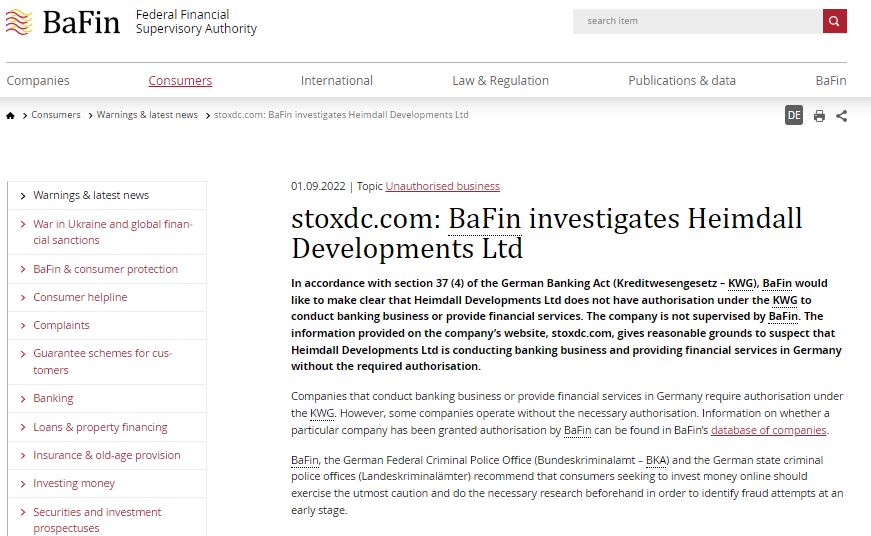Open the International main menu
871x536 pixels.
coord(337,81)
